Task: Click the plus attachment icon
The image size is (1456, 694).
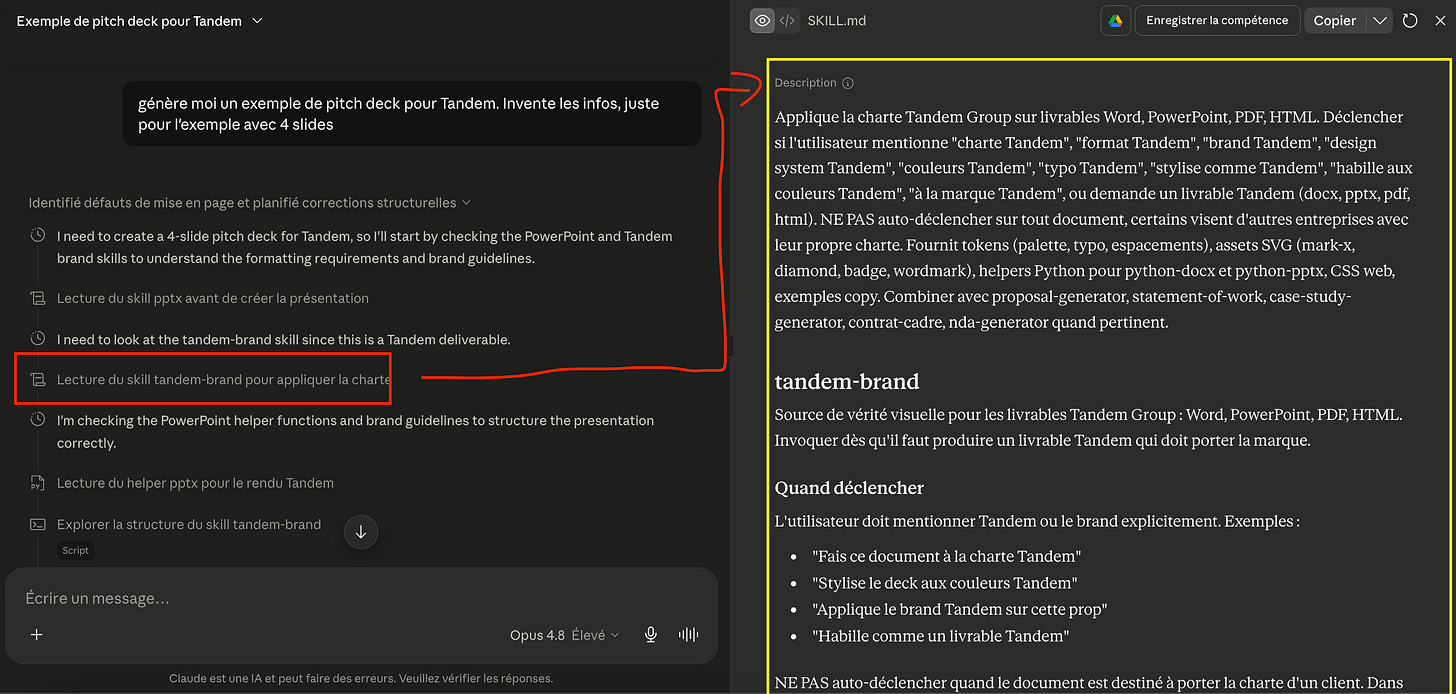Action: tap(37, 634)
